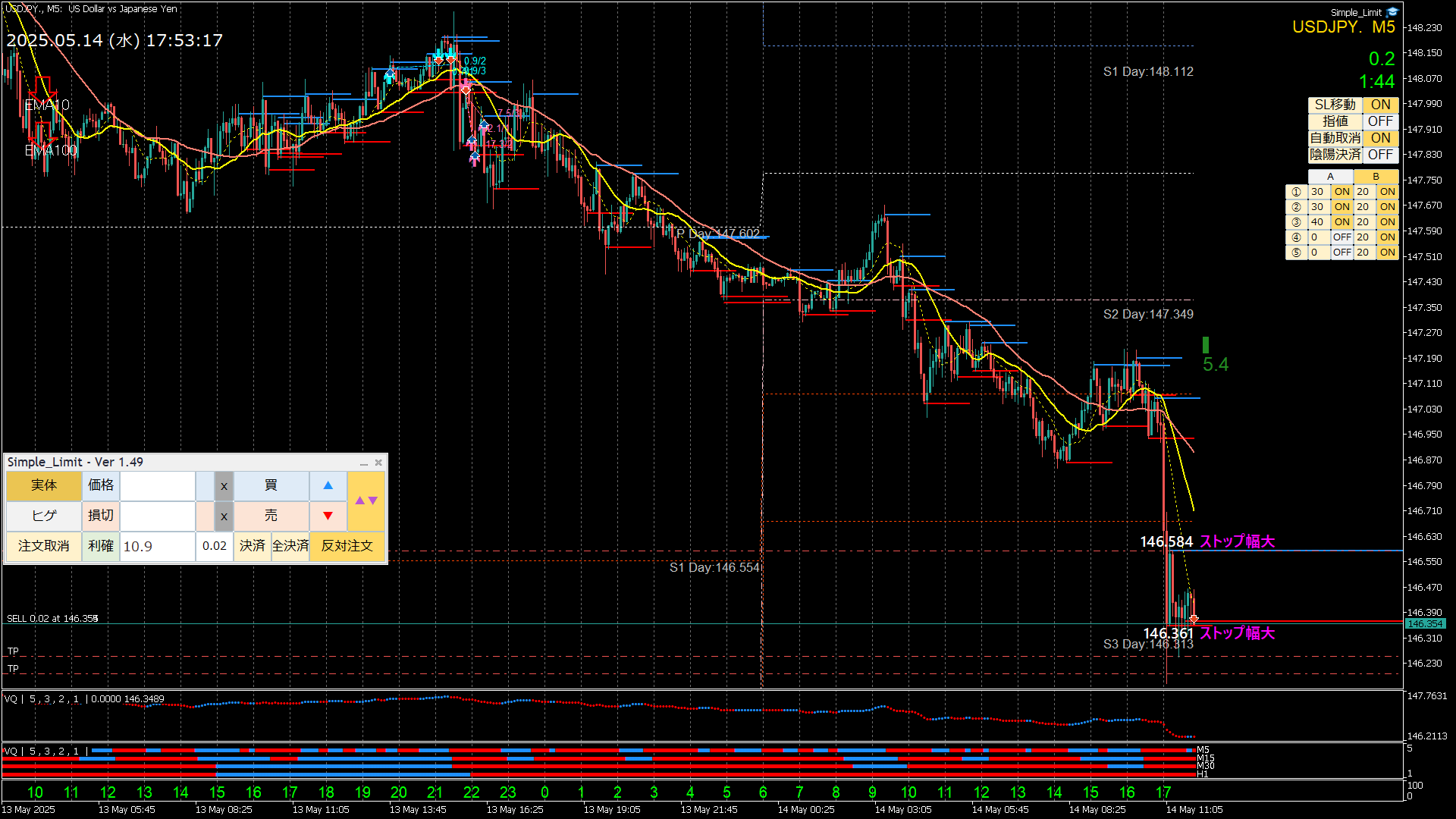Toggle 陰陽決済 OFF switch
The width and height of the screenshot is (1456, 819).
(1380, 155)
